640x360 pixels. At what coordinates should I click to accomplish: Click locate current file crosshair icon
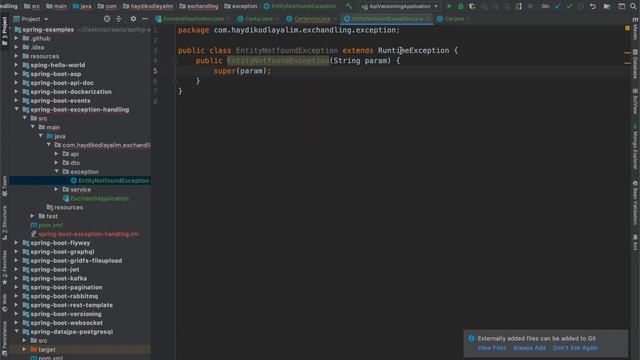click(107, 19)
